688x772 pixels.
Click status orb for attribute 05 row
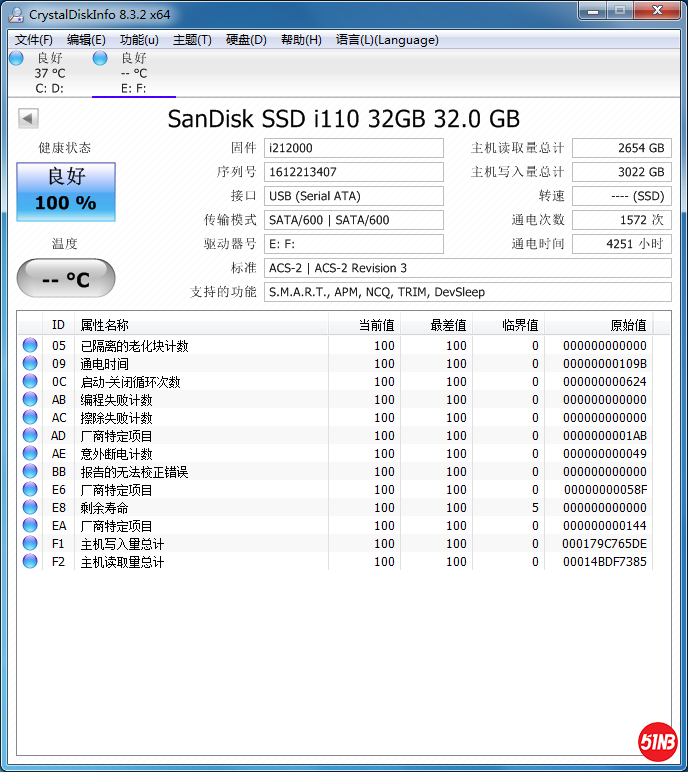tap(30, 346)
